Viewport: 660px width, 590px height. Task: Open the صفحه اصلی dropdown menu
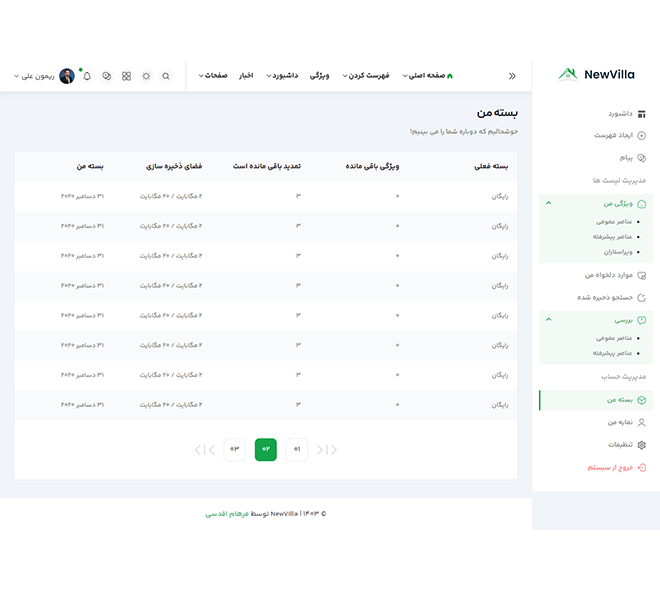point(427,76)
